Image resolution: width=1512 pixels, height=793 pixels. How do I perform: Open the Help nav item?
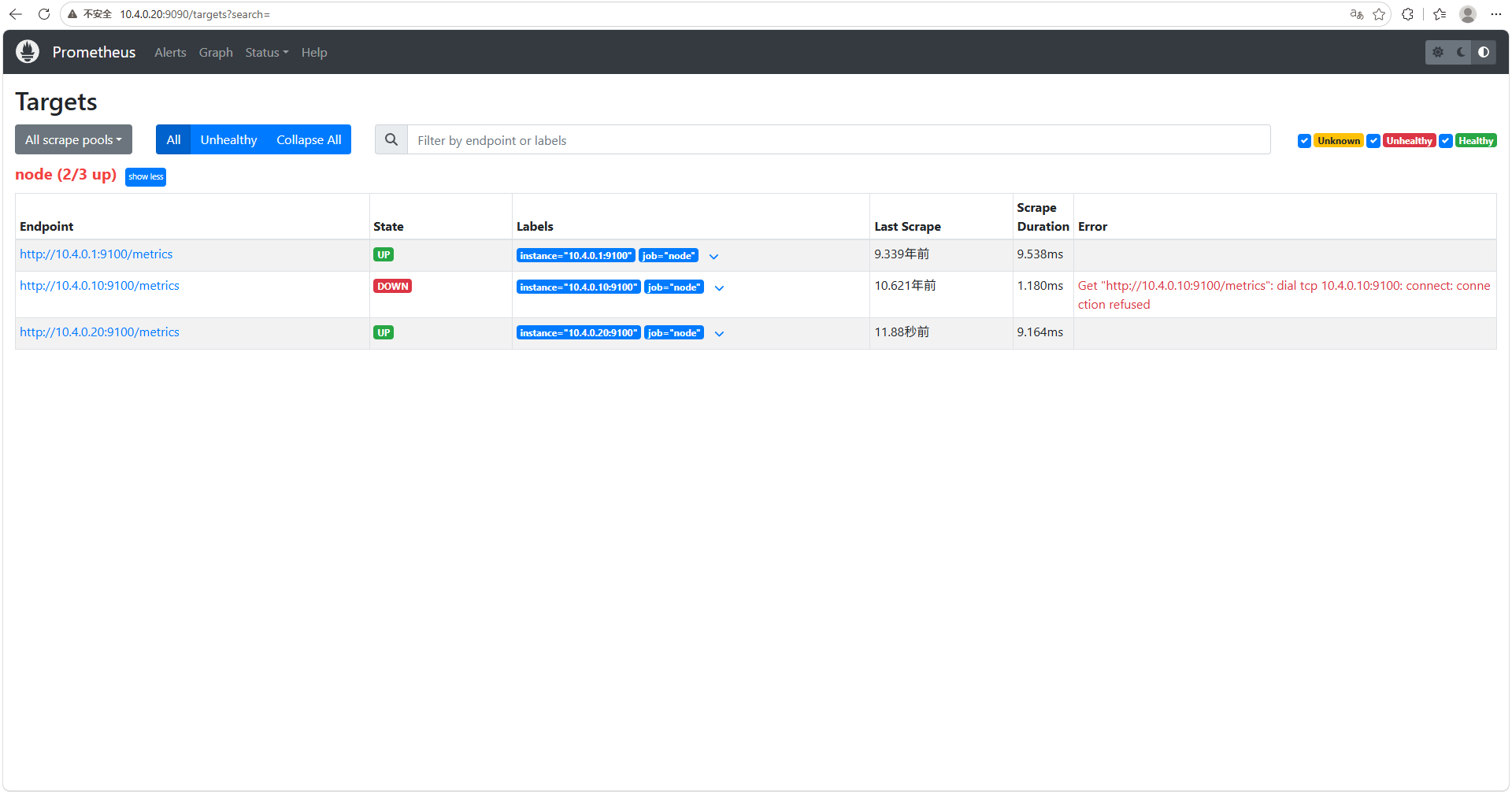[x=314, y=52]
